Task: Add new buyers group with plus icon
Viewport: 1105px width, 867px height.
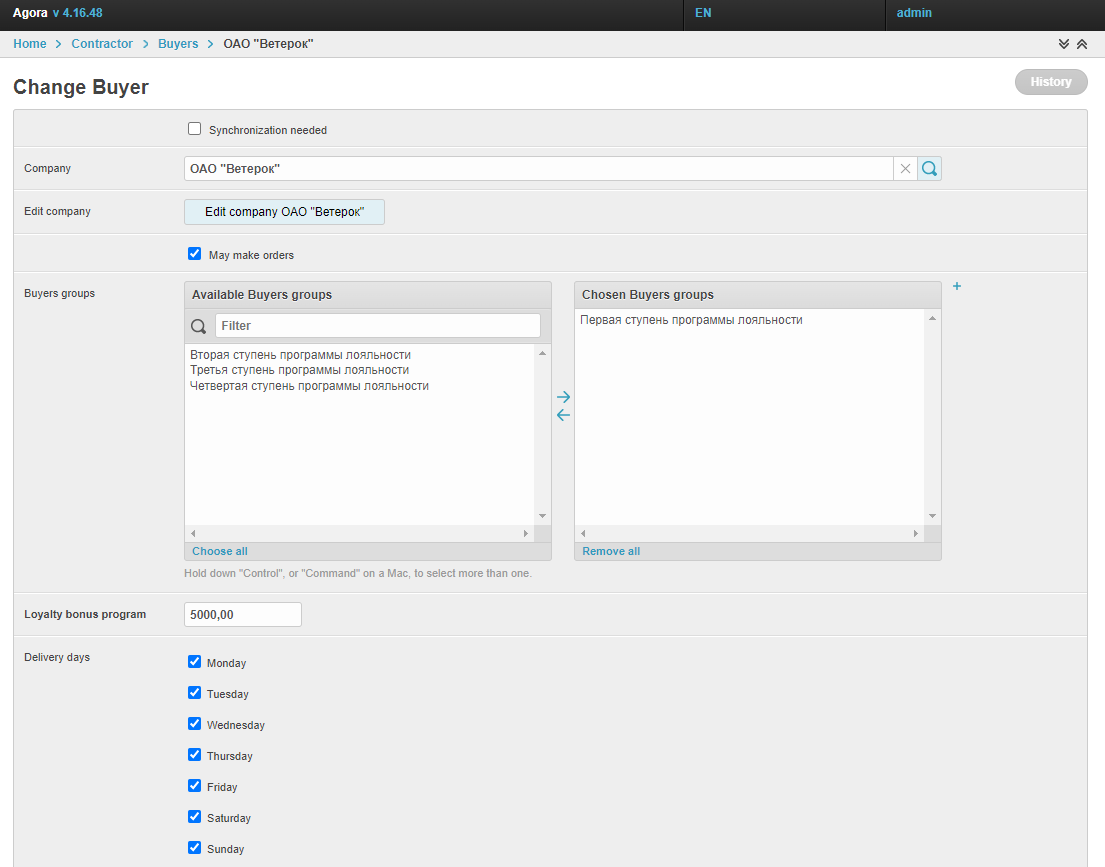Action: pos(957,286)
